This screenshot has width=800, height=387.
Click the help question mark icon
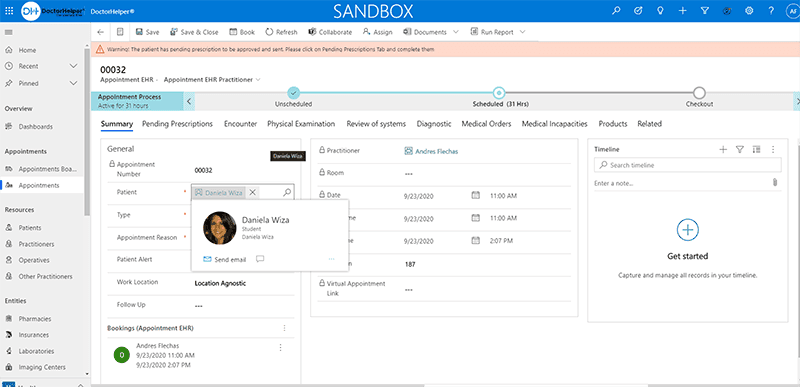(x=771, y=11)
